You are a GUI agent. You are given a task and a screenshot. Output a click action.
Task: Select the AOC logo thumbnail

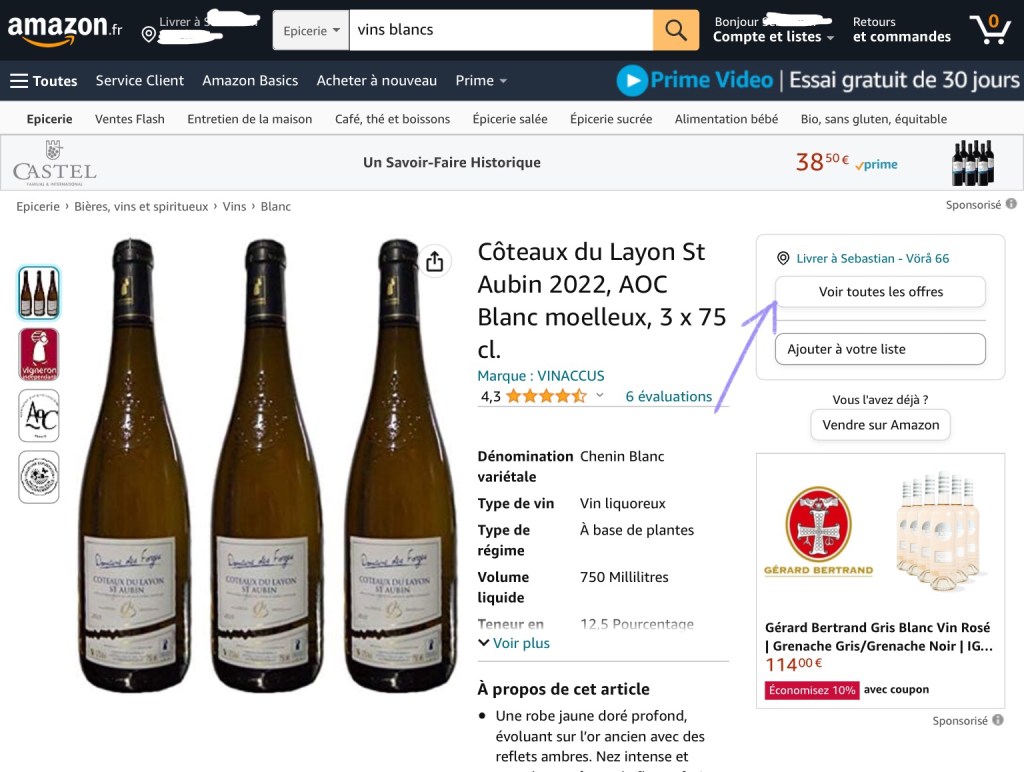point(39,415)
